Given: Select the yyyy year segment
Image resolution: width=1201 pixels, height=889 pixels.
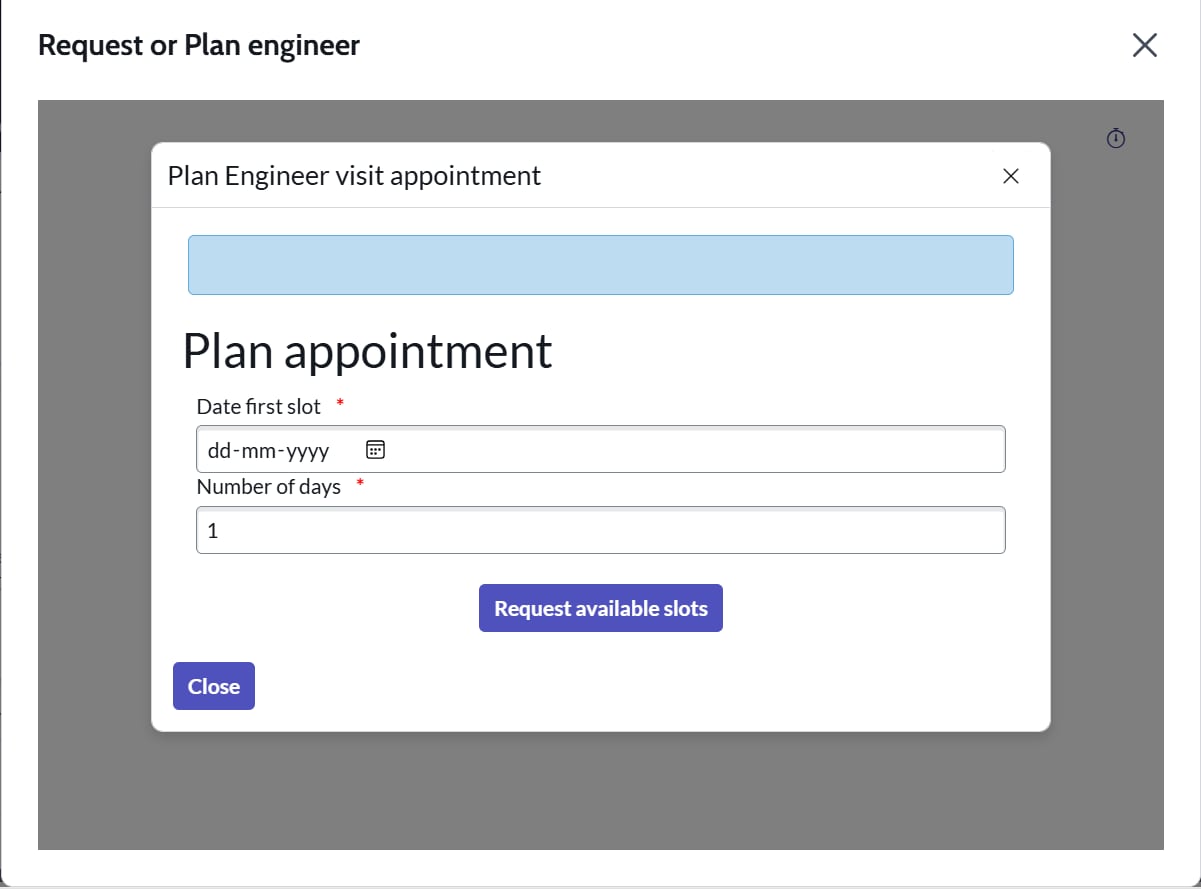Looking at the screenshot, I should click(x=308, y=451).
